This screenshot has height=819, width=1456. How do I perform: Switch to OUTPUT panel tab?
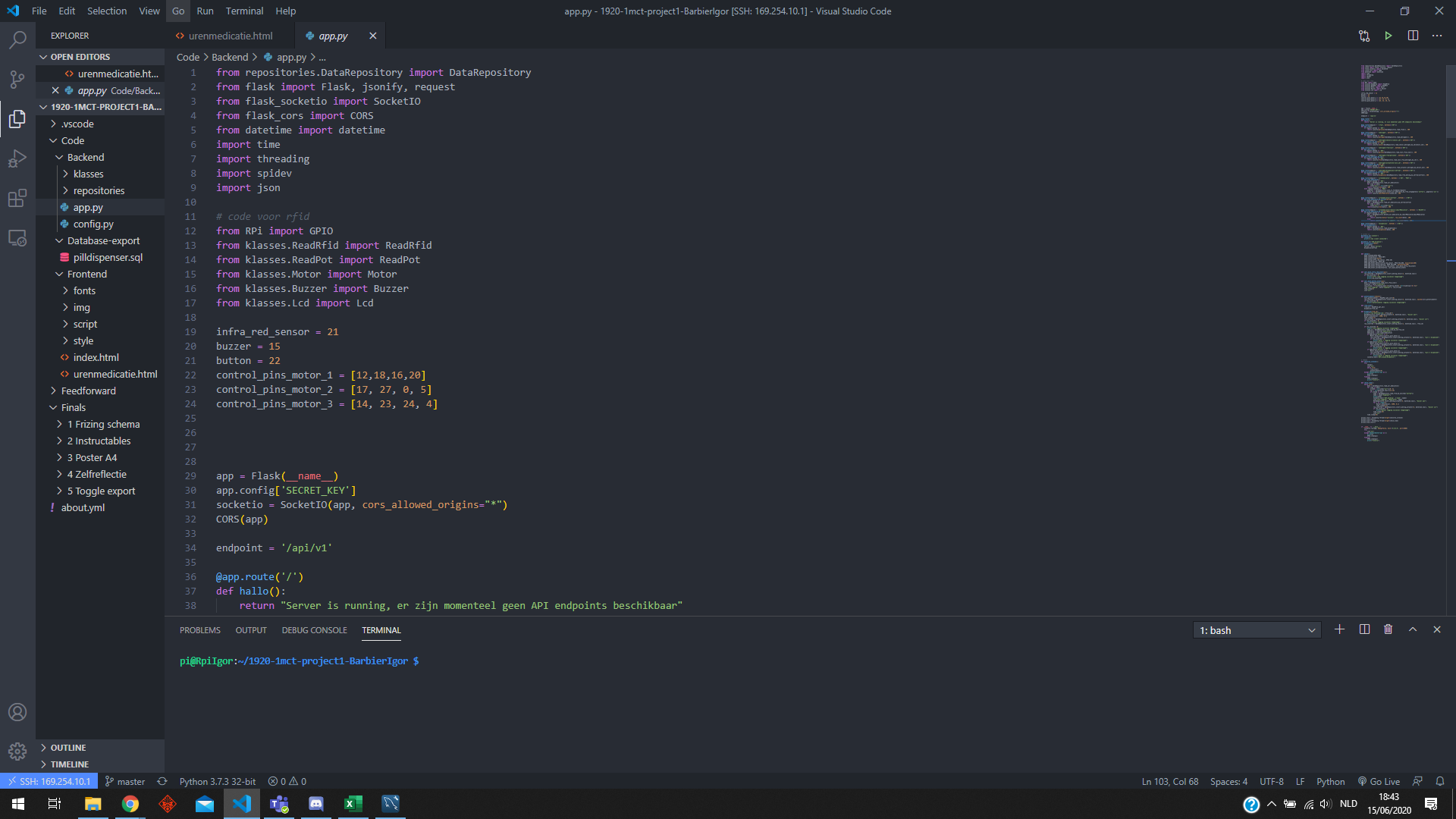tap(251, 630)
